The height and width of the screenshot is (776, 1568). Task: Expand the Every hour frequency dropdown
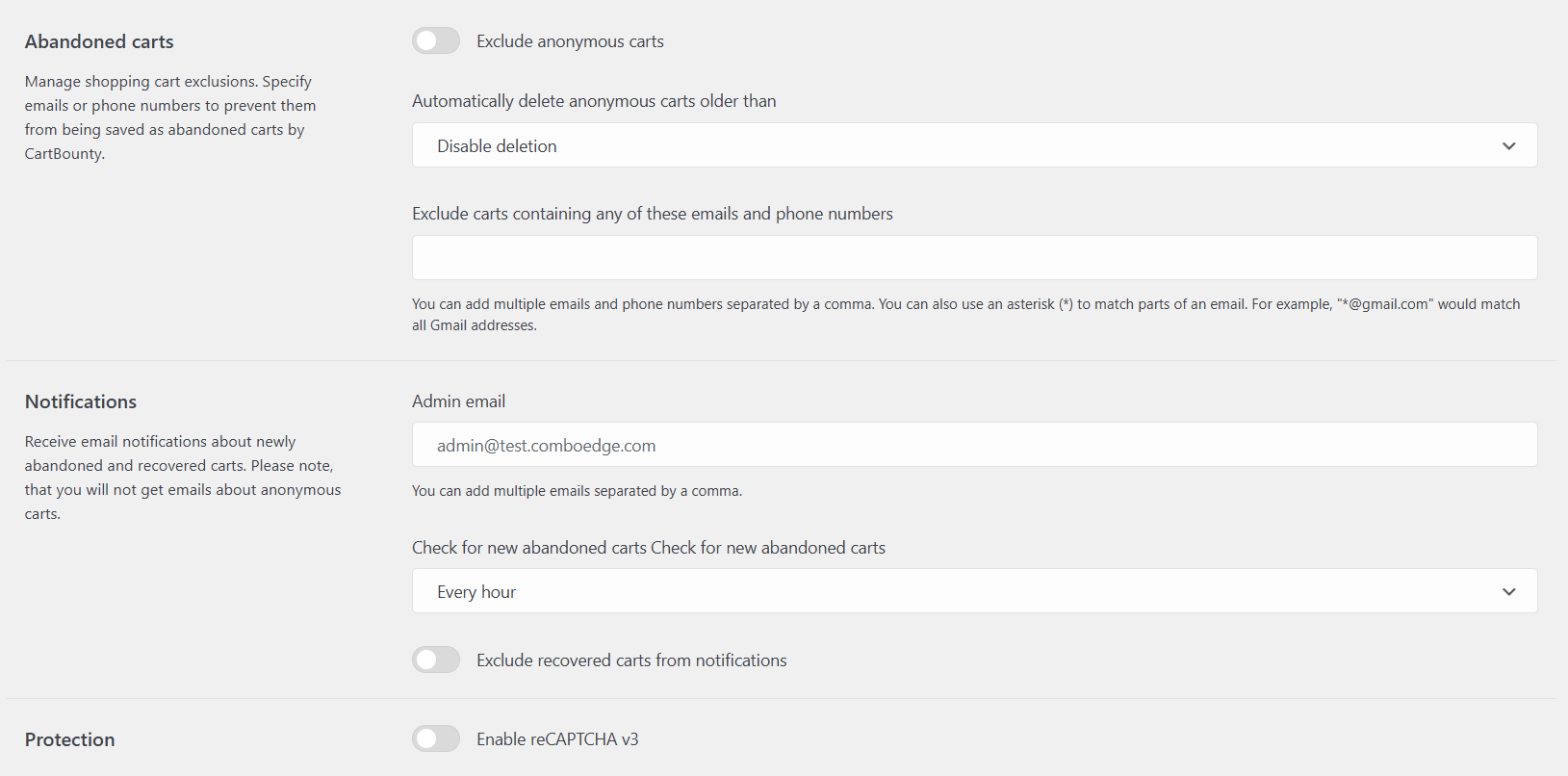(973, 591)
